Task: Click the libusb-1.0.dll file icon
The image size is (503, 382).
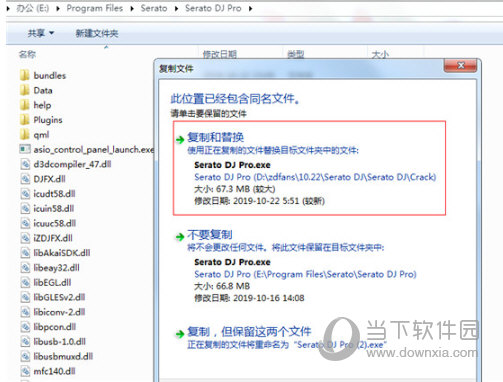Action: click(x=25, y=341)
